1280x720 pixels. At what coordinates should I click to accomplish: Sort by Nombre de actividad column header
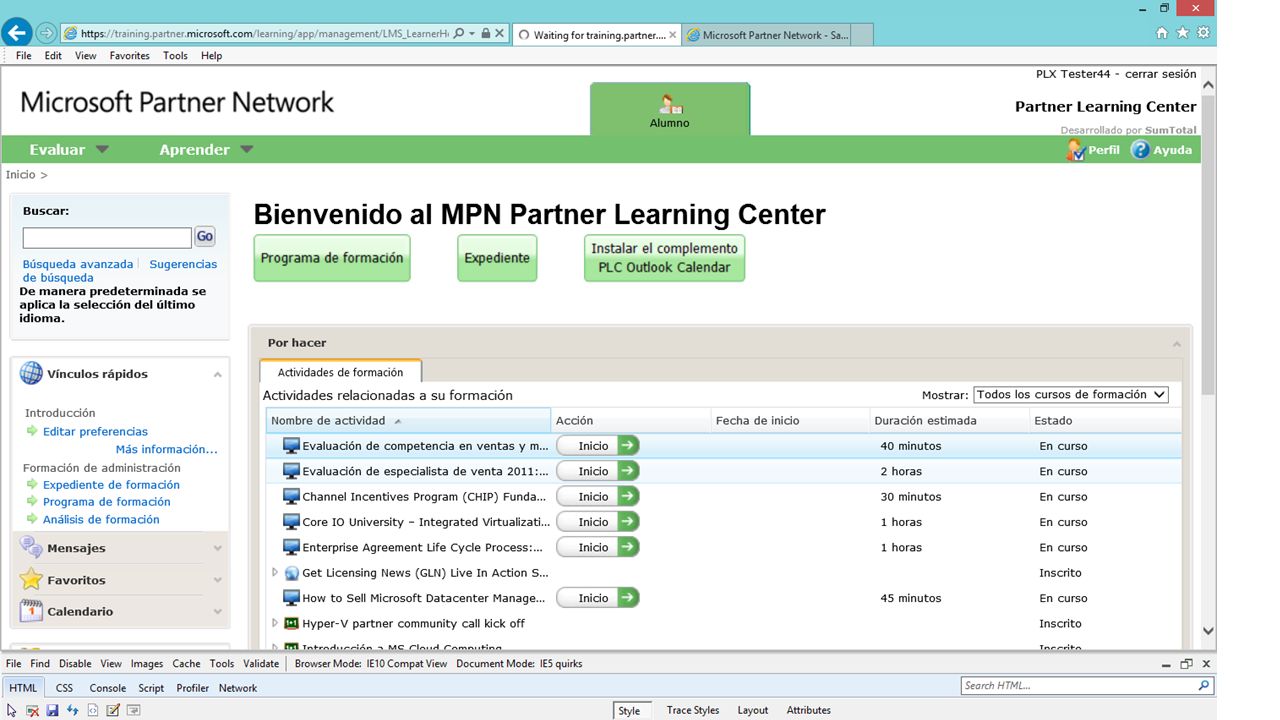tap(408, 421)
